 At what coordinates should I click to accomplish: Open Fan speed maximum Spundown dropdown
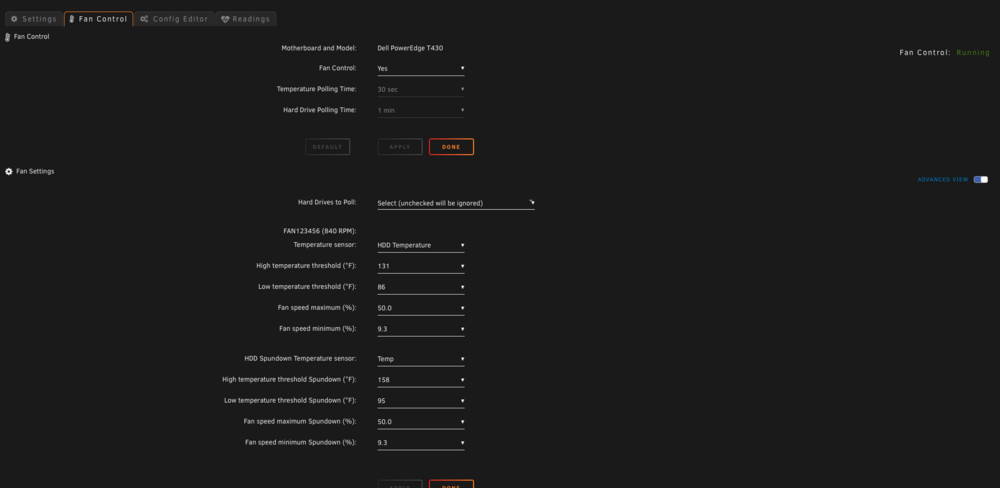point(421,422)
